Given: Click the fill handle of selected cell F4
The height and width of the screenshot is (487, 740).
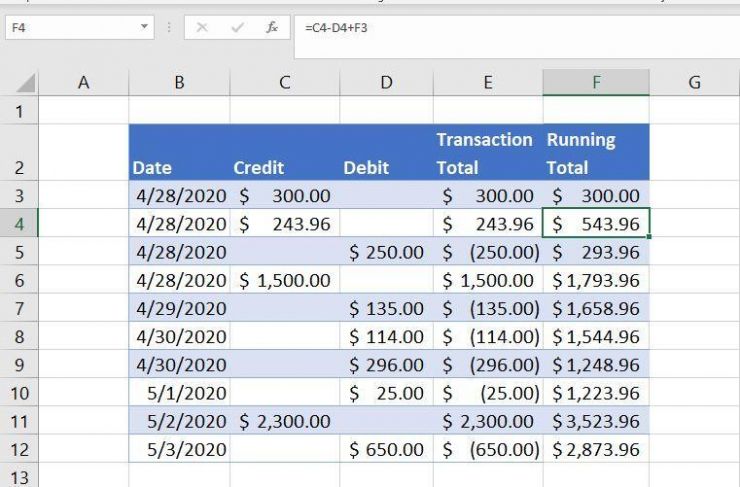Looking at the screenshot, I should (649, 237).
